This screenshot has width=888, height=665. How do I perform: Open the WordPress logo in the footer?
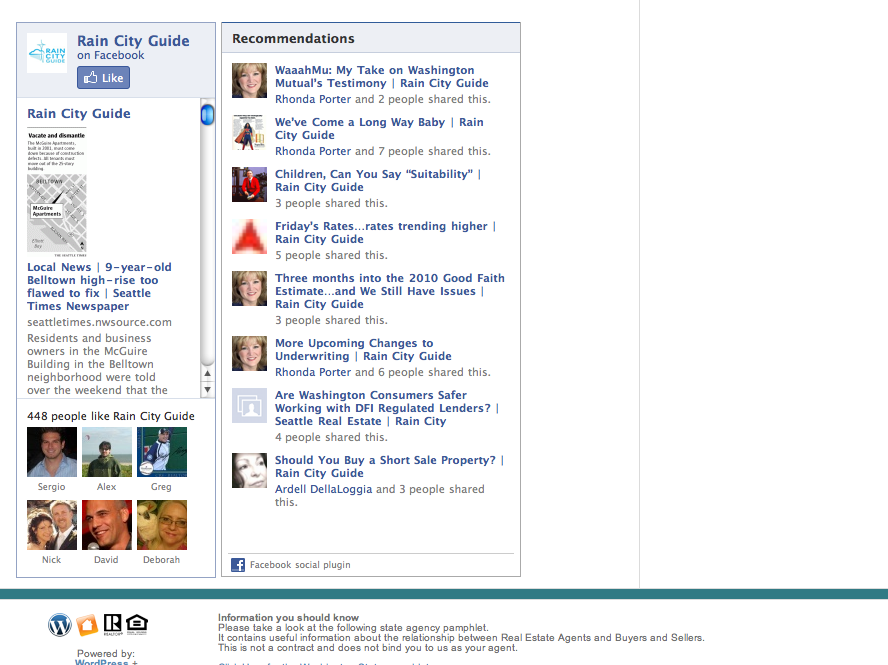coord(59,624)
